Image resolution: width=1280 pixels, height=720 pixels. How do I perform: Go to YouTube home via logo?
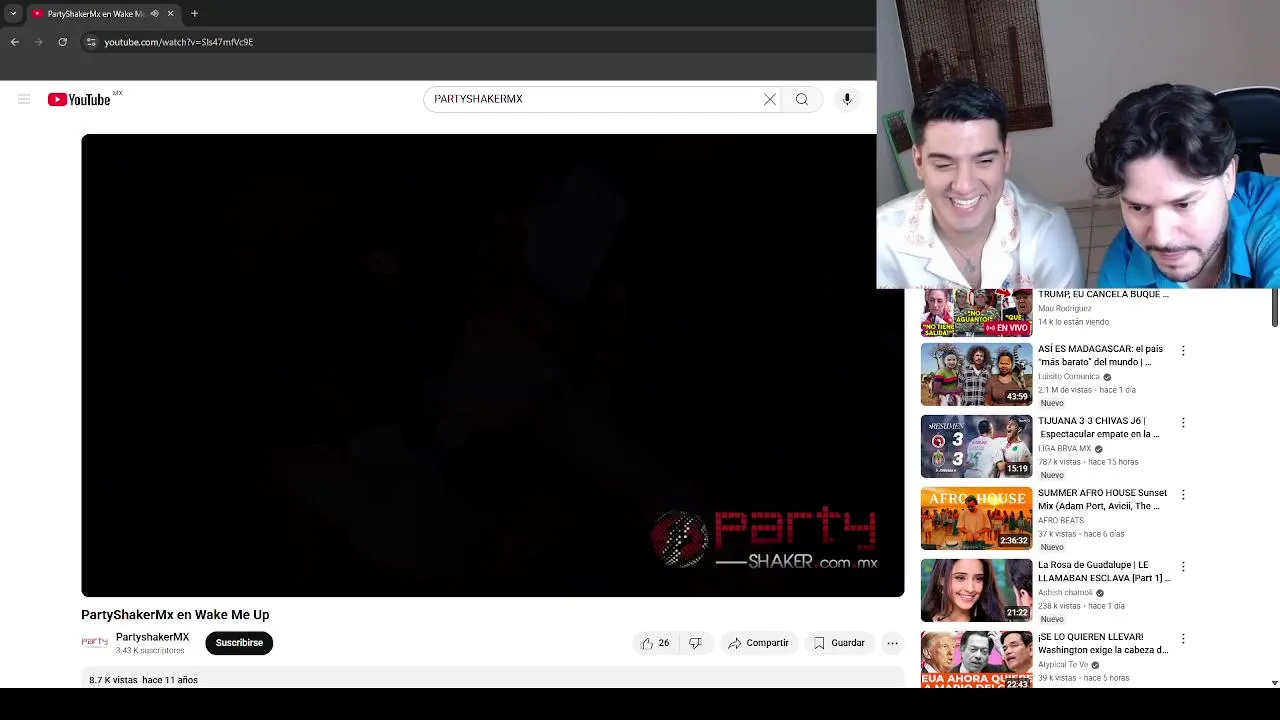[x=79, y=99]
